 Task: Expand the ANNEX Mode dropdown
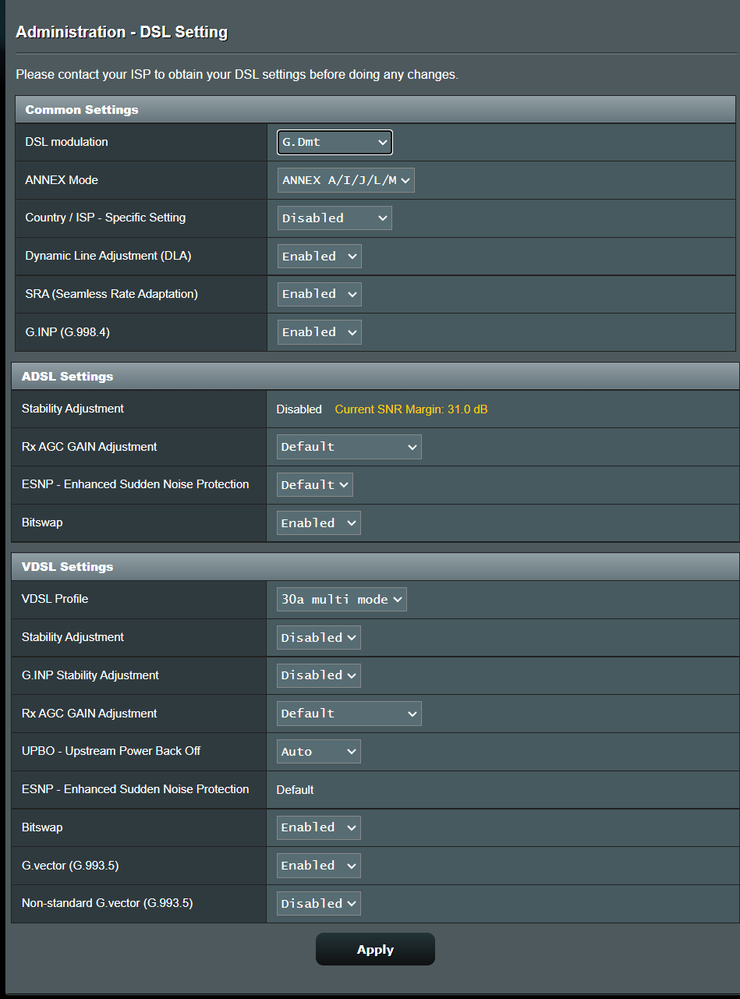(x=345, y=181)
